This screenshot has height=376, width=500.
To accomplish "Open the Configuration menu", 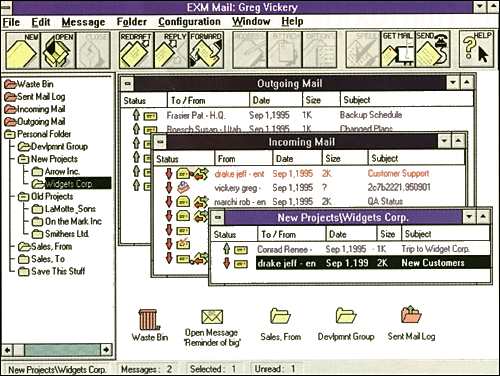I will 189,22.
